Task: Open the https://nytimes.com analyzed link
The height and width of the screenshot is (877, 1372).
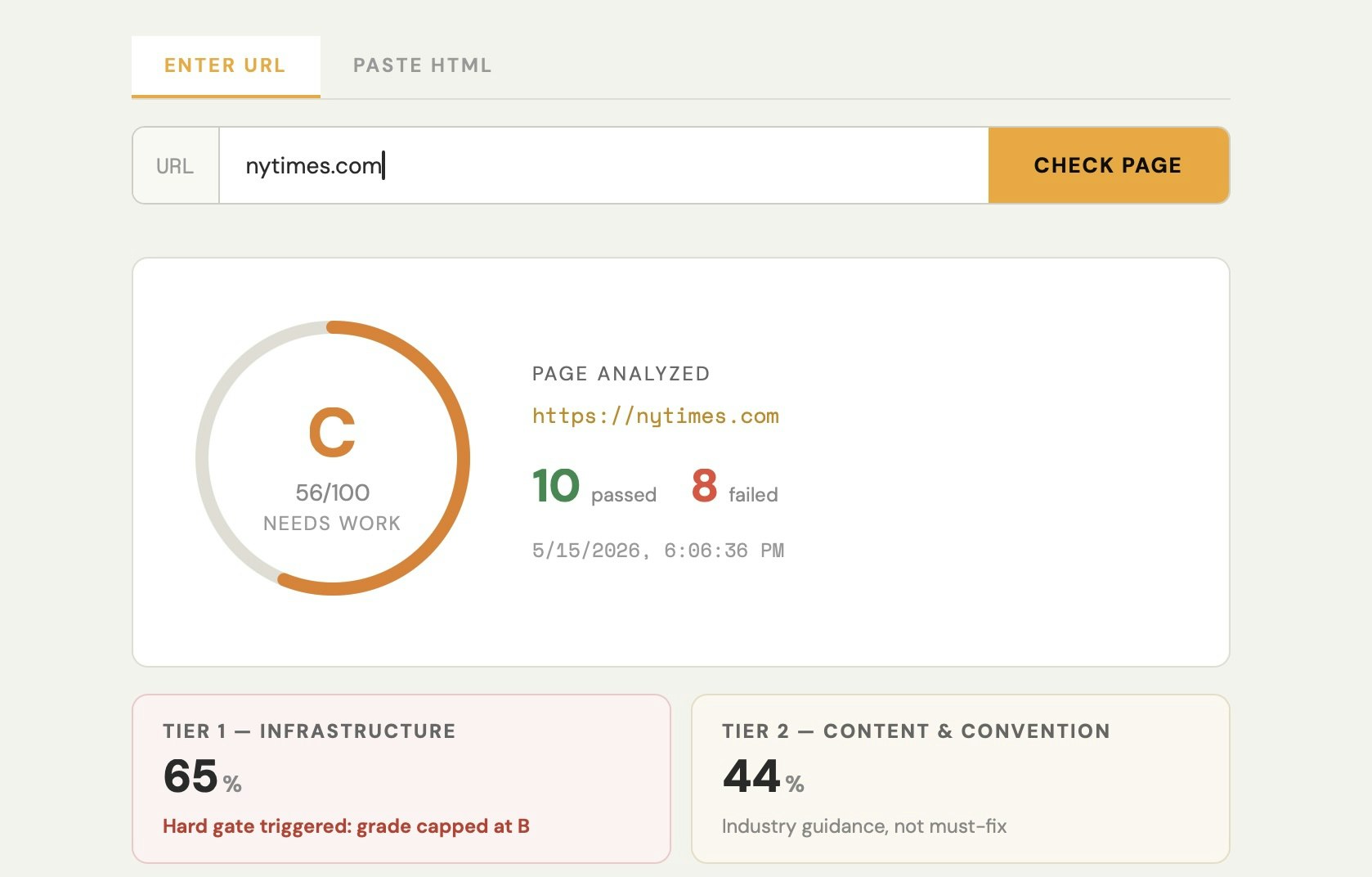Action: pyautogui.click(x=655, y=416)
